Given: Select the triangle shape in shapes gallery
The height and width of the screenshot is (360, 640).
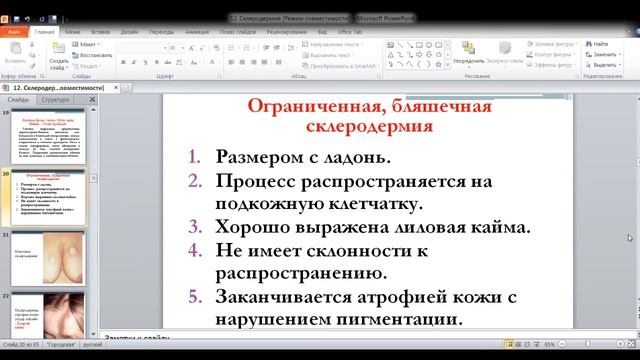Looking at the screenshot, I should point(390,54).
